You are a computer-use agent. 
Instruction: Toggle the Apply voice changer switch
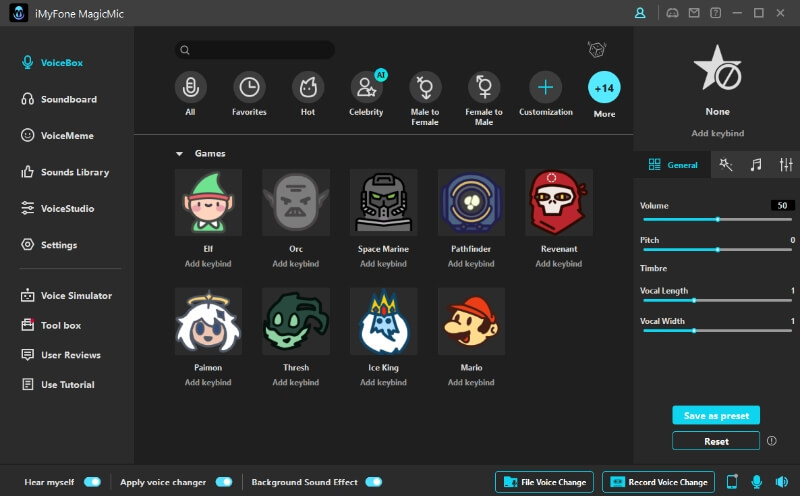click(x=224, y=482)
